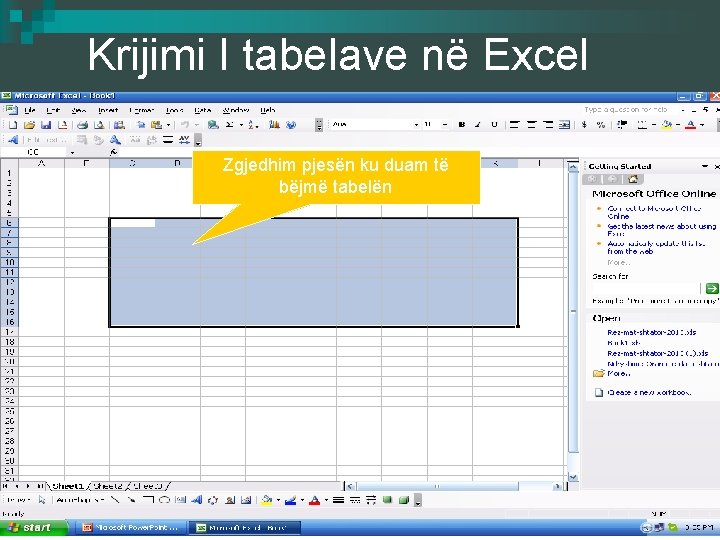Open the File menu
720x540 pixels.
30,110
